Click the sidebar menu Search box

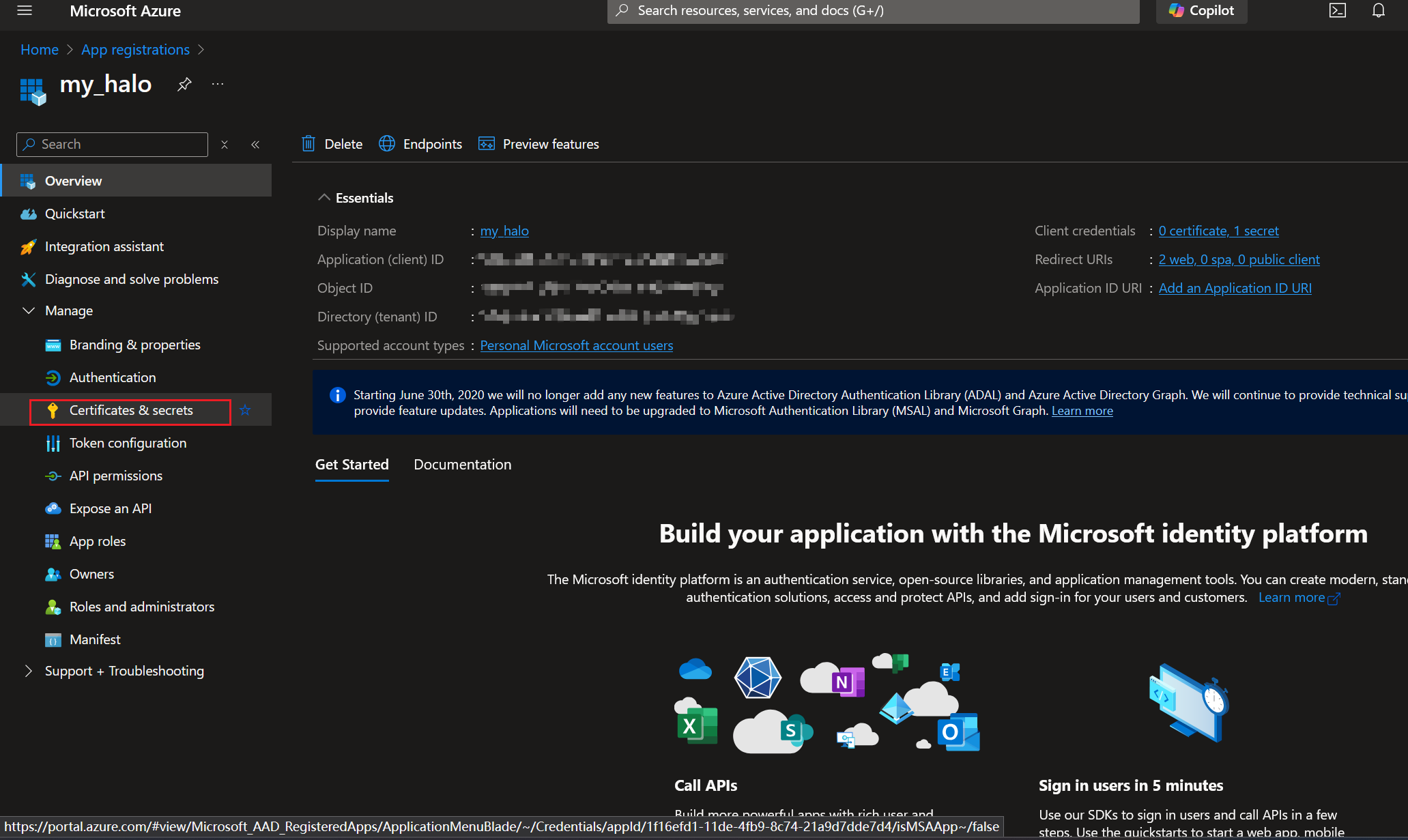112,144
